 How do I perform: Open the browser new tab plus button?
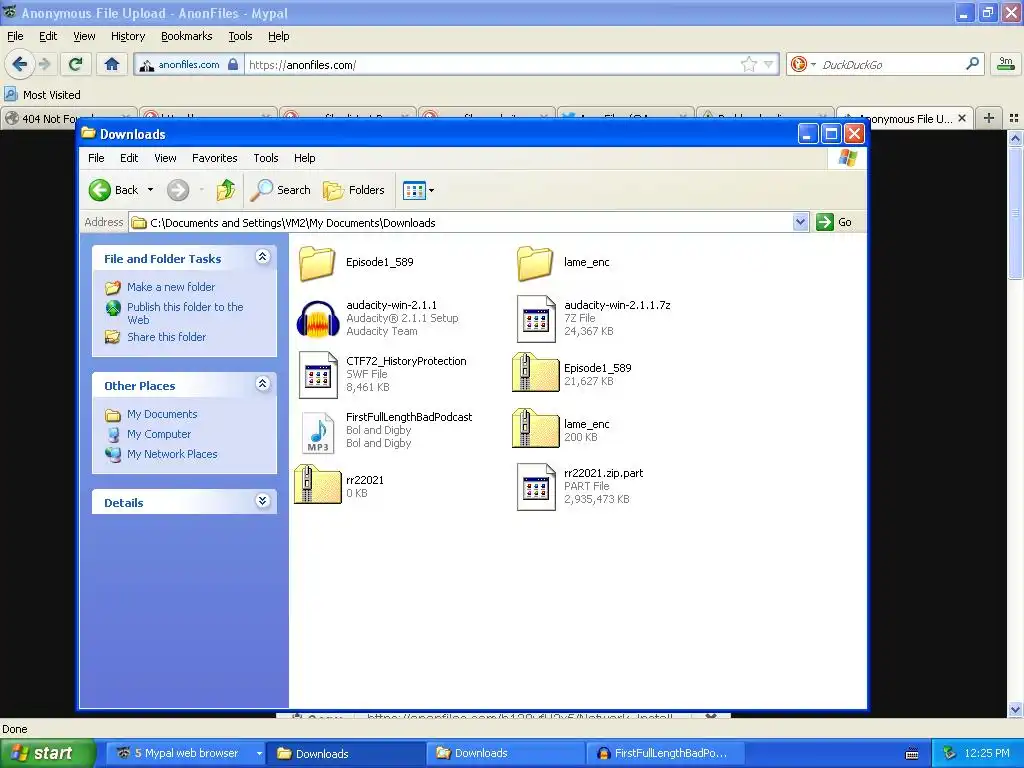click(x=989, y=118)
